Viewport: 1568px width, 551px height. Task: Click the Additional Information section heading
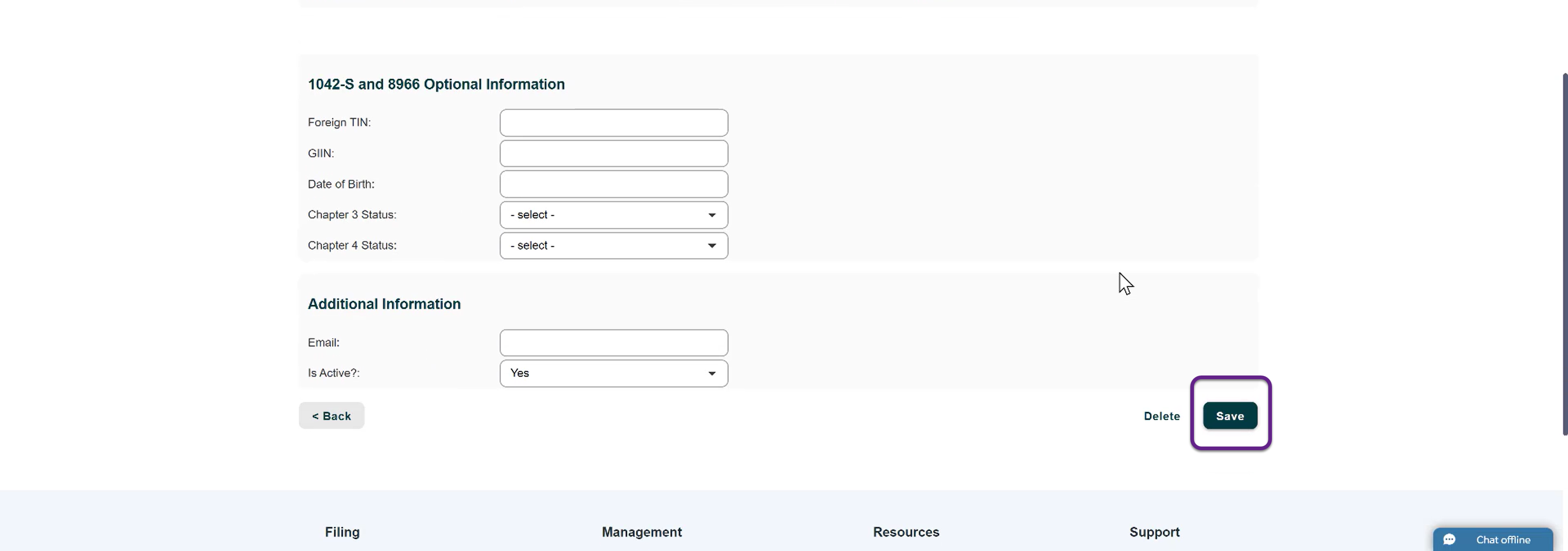pyautogui.click(x=384, y=304)
